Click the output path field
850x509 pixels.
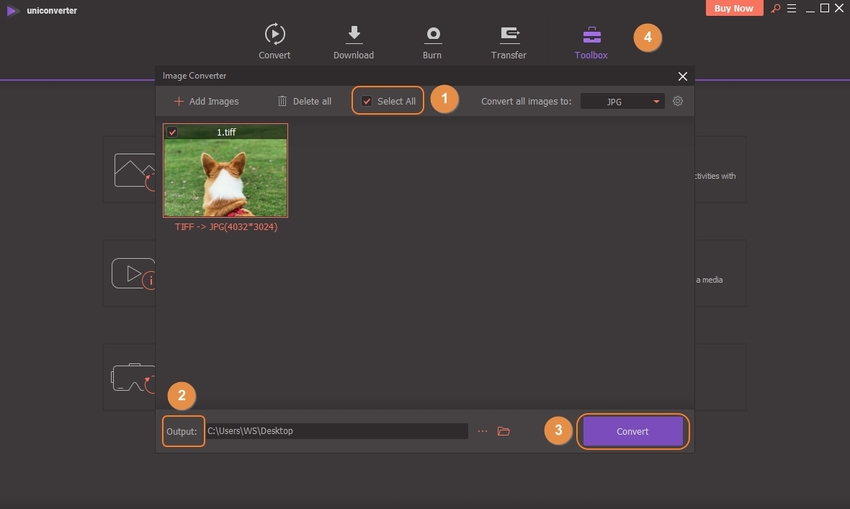pos(335,431)
